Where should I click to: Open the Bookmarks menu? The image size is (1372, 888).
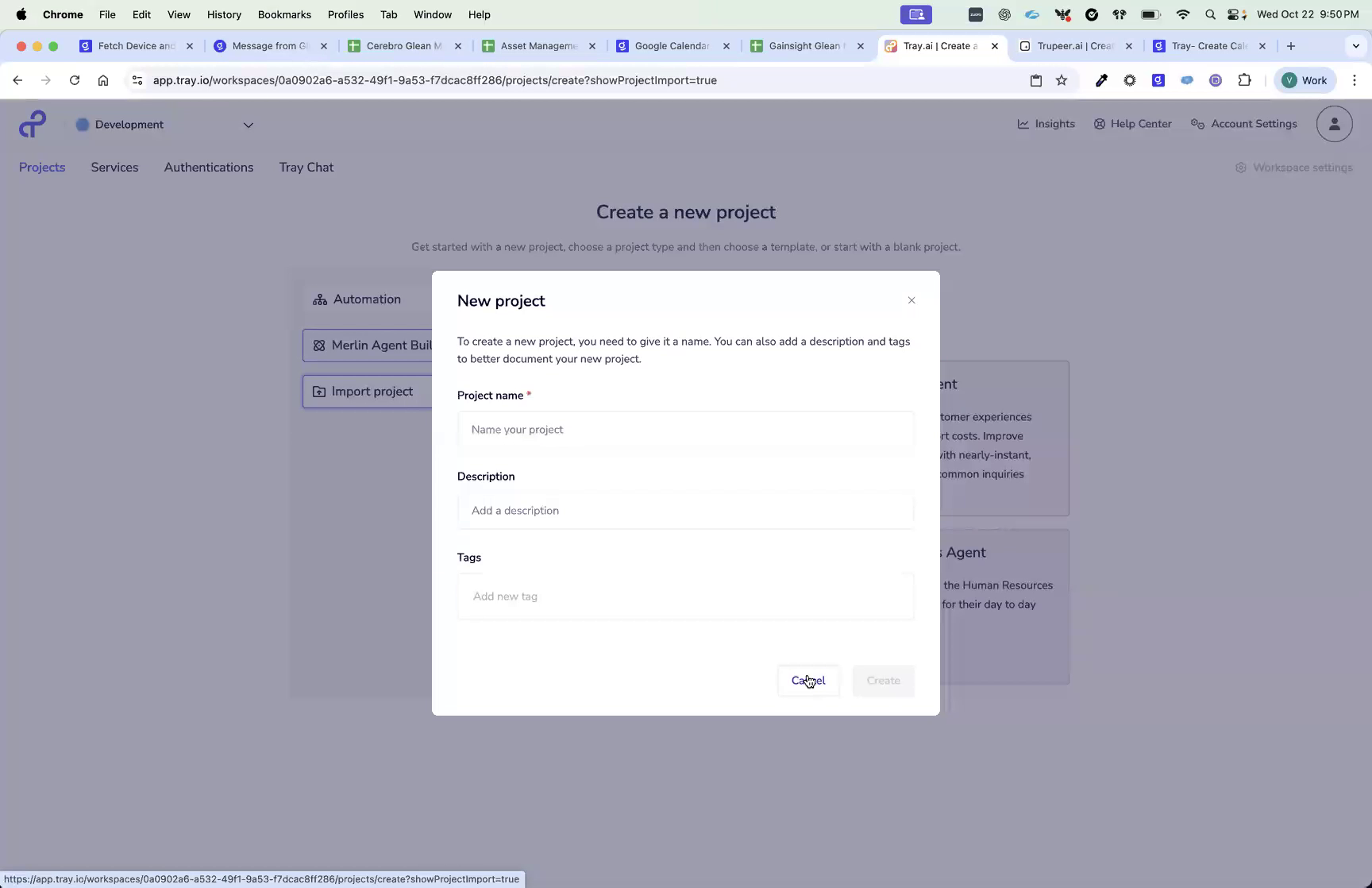[283, 14]
